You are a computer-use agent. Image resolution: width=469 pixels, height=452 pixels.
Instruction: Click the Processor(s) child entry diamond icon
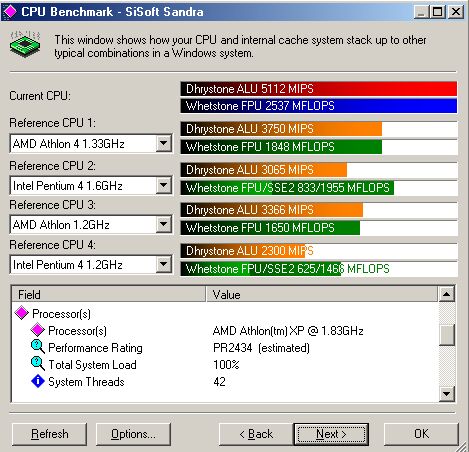[37, 330]
